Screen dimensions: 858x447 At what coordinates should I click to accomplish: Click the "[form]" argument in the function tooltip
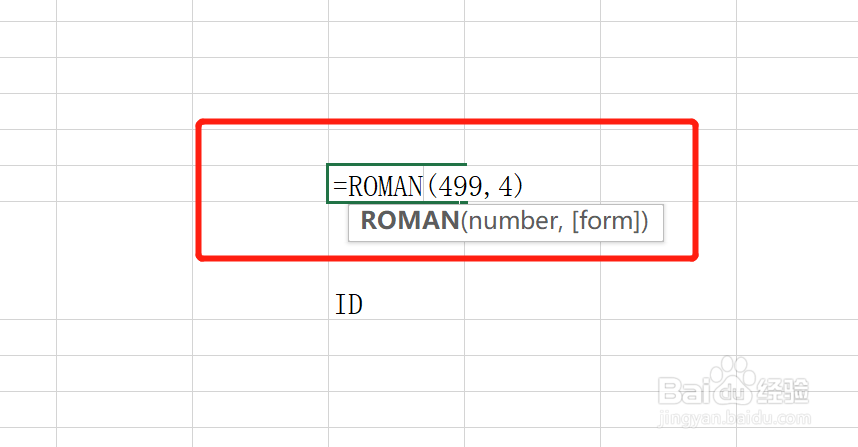point(603,221)
